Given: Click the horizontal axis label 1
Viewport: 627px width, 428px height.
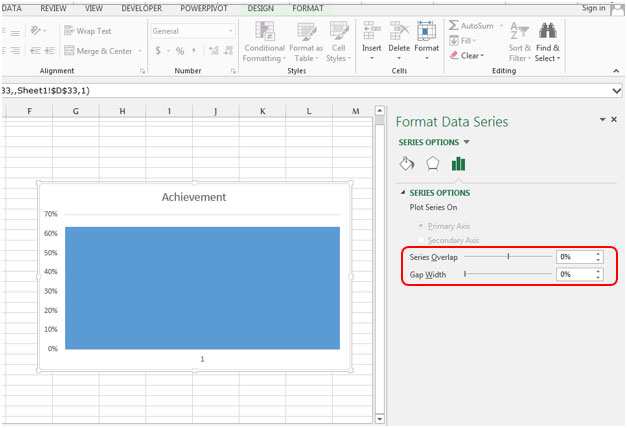Looking at the screenshot, I should [202, 359].
